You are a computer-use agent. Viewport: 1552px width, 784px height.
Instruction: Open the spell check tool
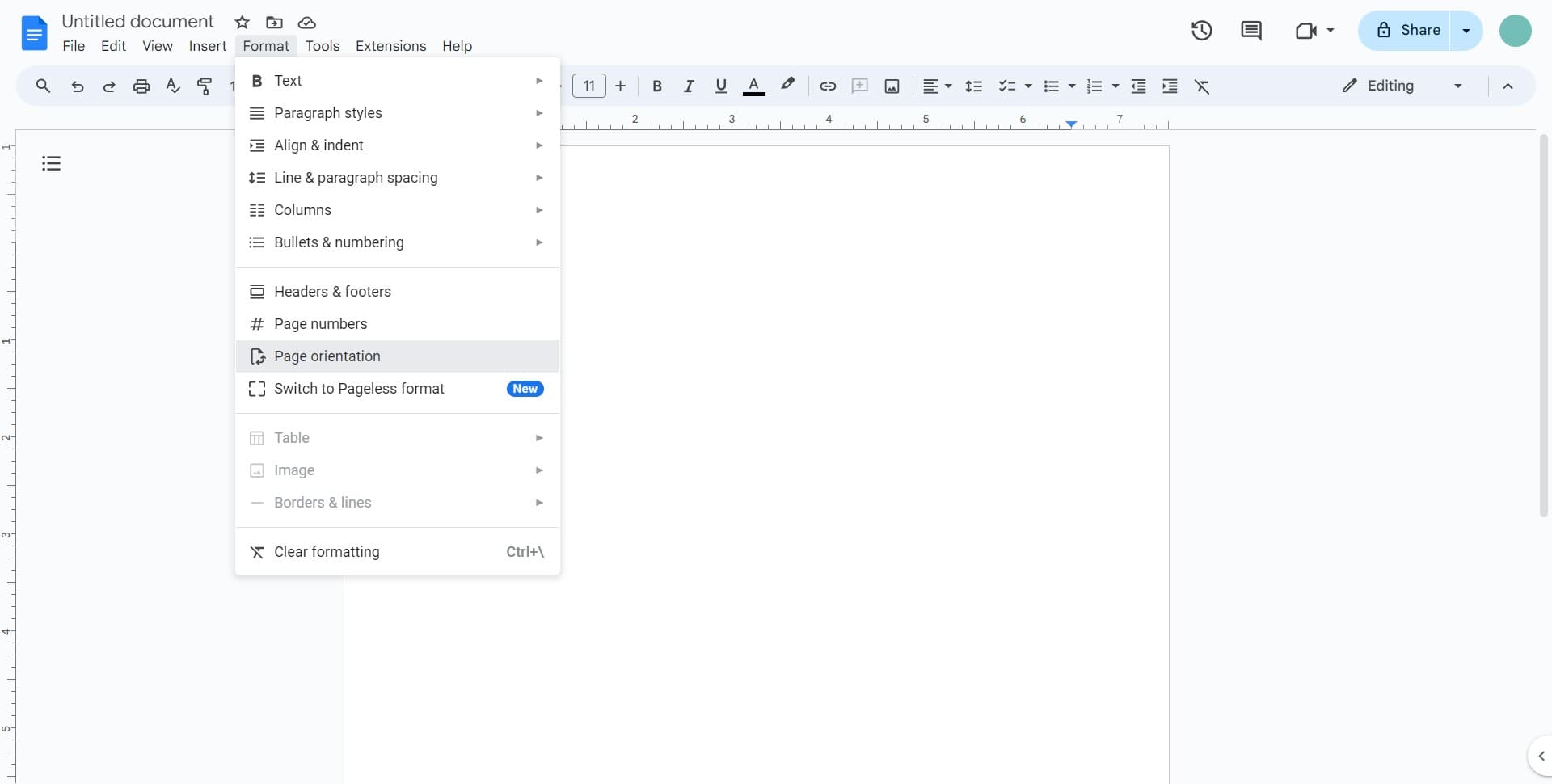tap(172, 86)
